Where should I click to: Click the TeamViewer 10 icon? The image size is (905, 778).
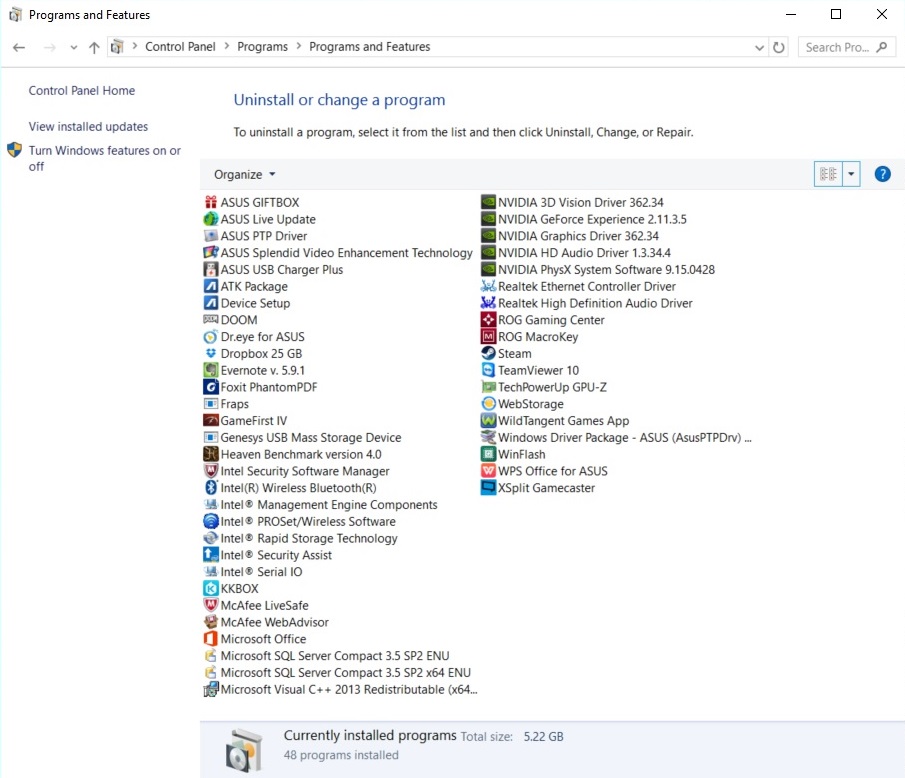(x=488, y=371)
